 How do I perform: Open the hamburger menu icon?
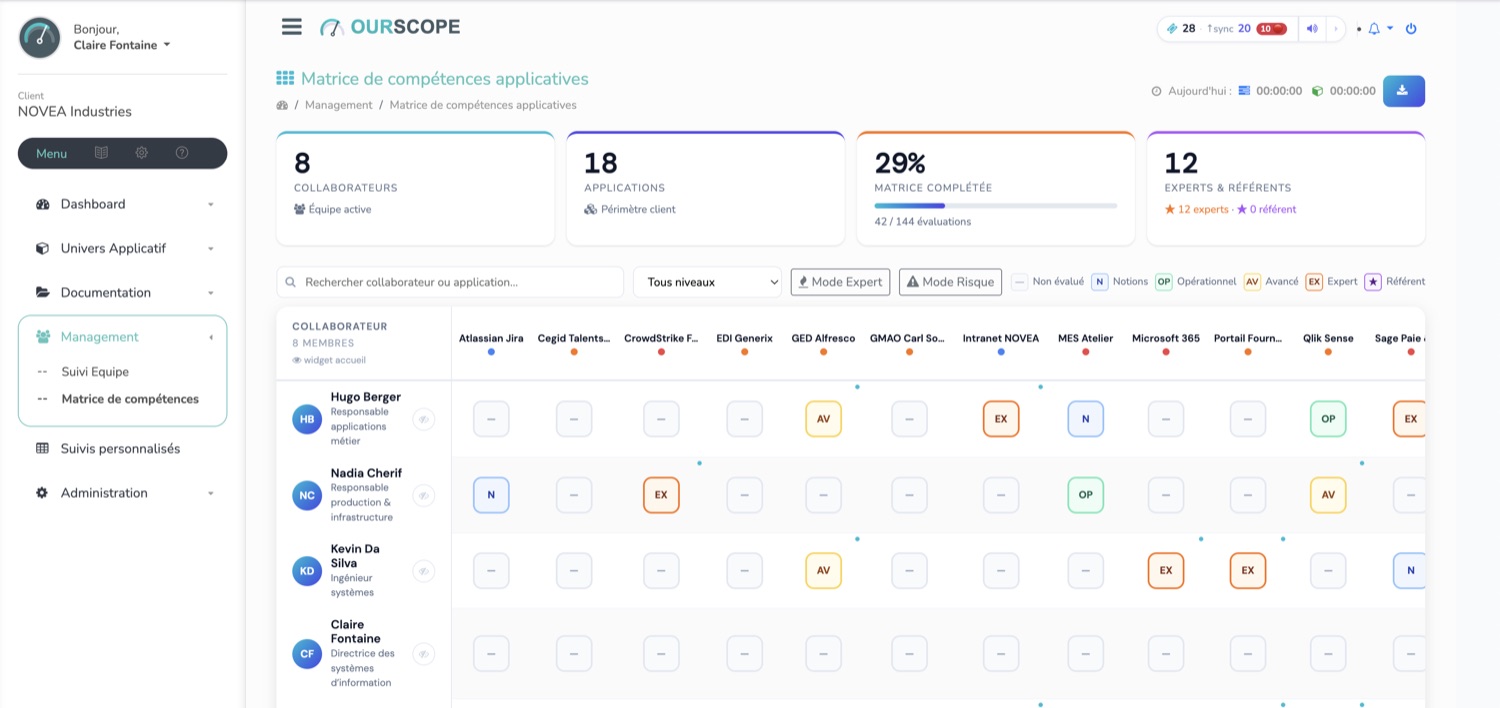point(291,27)
